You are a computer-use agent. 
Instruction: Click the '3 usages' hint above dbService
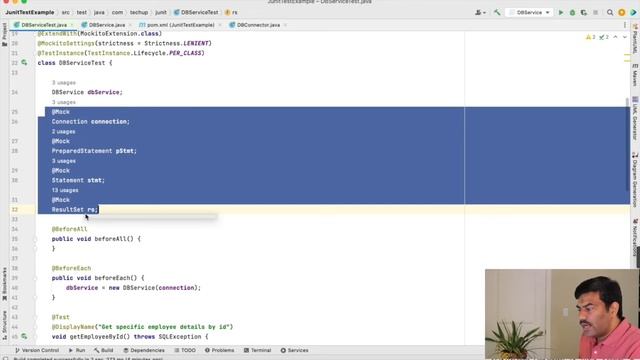coord(64,82)
